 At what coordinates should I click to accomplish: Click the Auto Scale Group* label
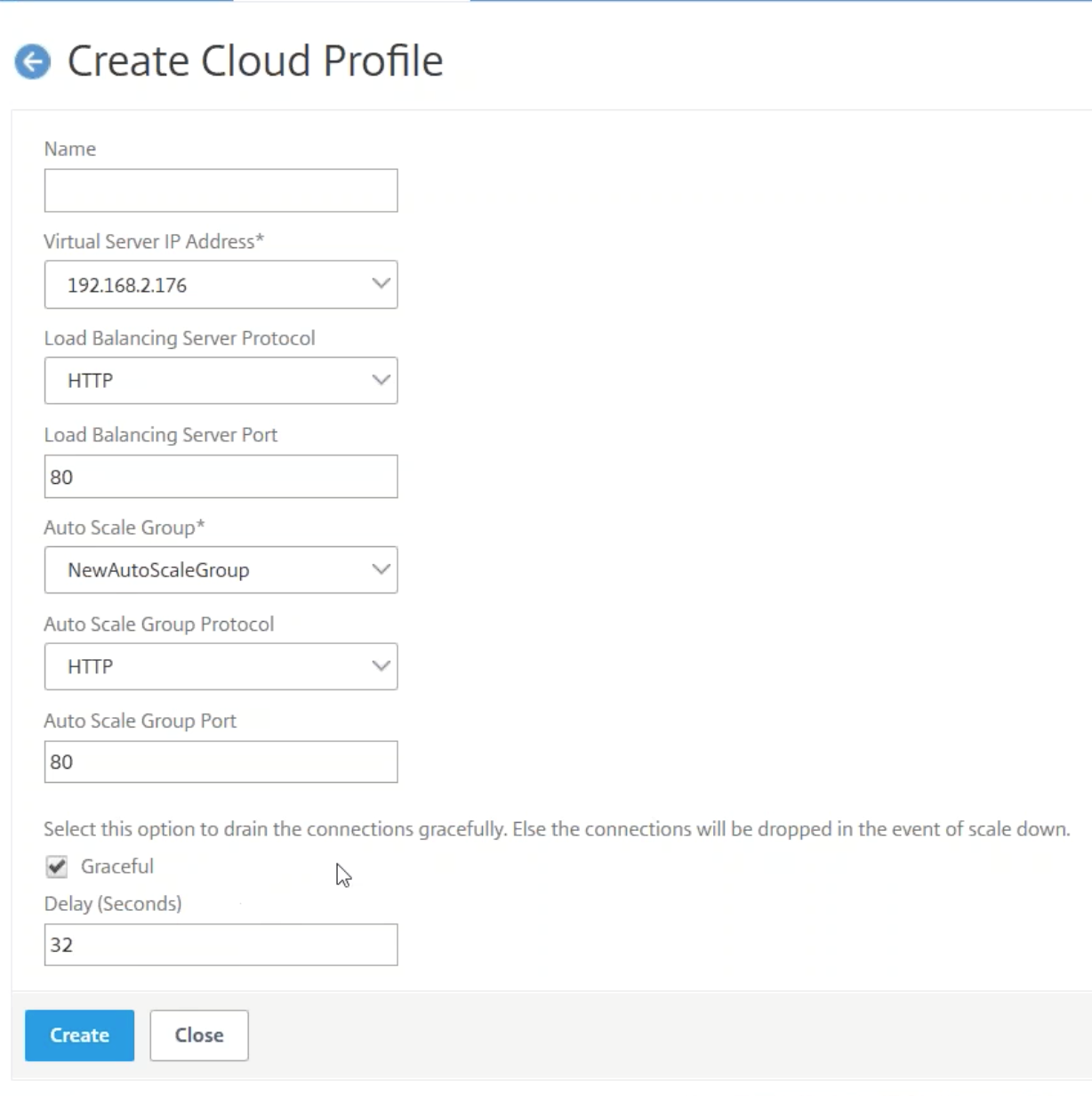click(124, 528)
